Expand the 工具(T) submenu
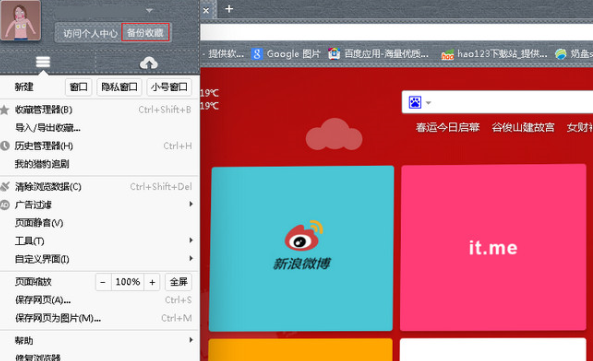Image resolution: width=593 pixels, height=361 pixels. [100, 241]
